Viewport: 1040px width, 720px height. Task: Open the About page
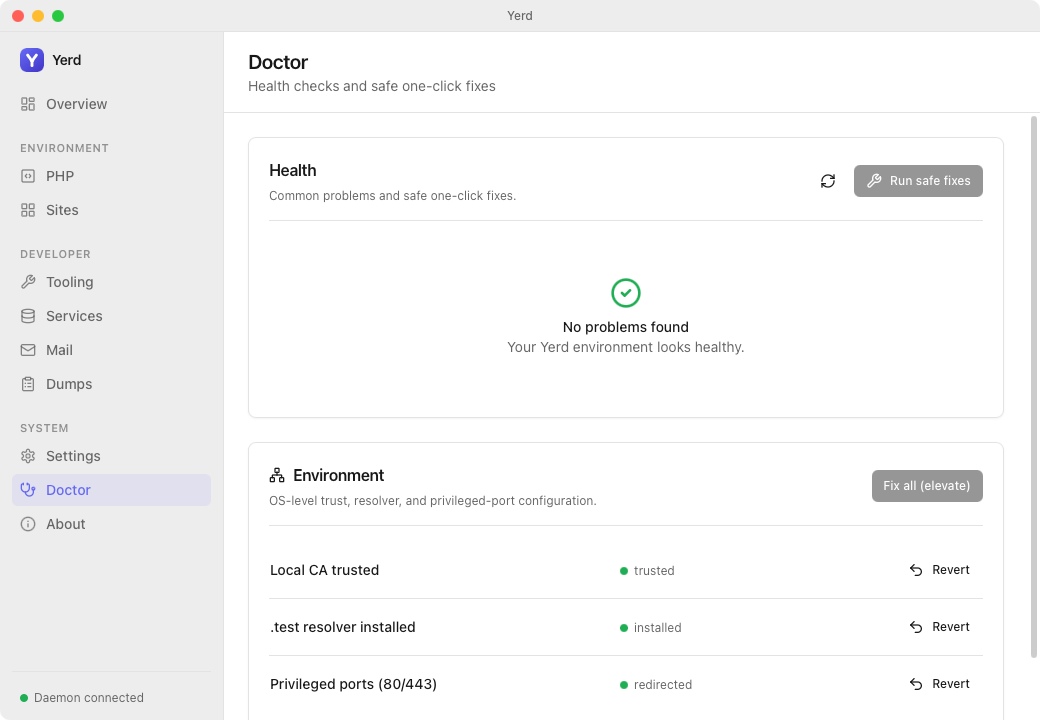tap(111, 524)
